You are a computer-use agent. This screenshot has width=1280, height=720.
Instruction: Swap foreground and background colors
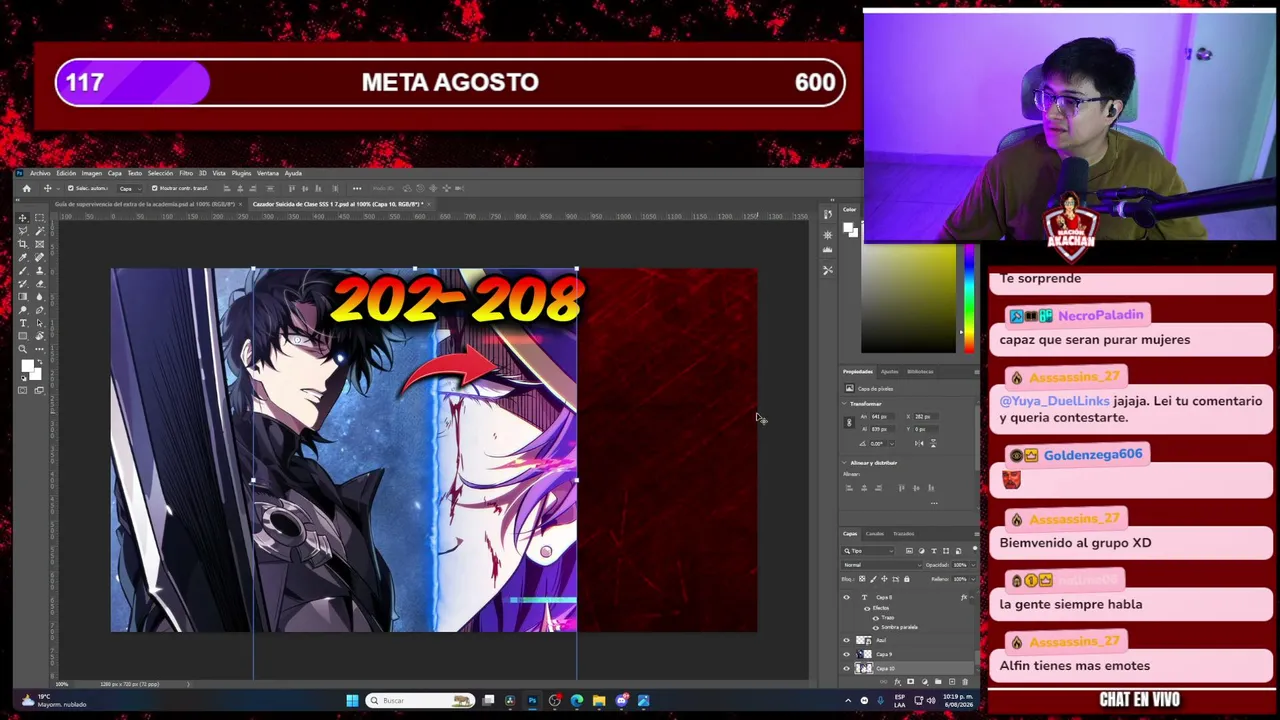click(39, 361)
